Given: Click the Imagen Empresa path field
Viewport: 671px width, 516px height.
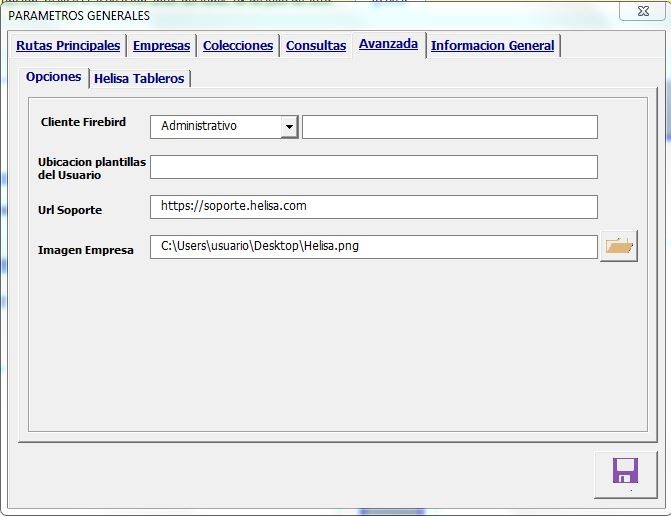Looking at the screenshot, I should pos(373,246).
